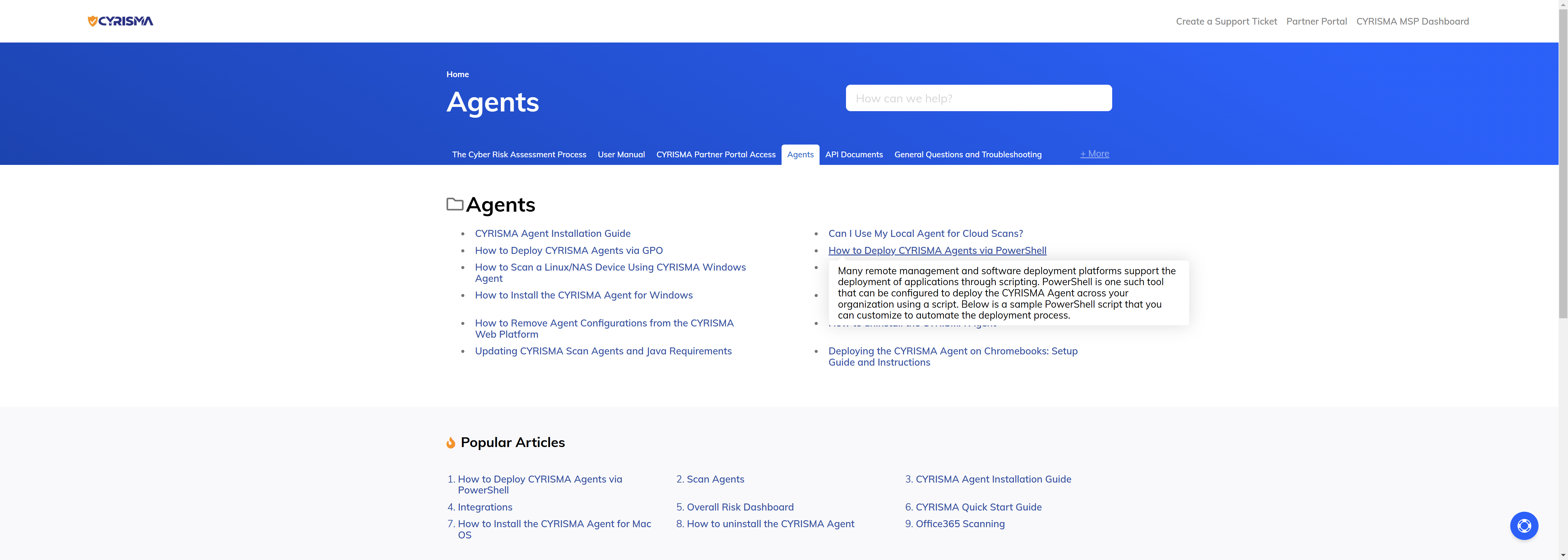
Task: Open How to Remove Agent Configurations article
Action: tap(604, 328)
